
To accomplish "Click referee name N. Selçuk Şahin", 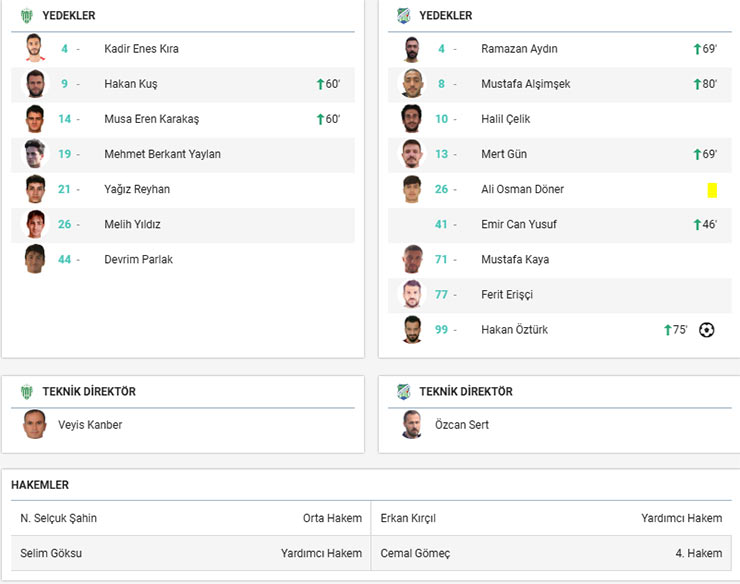I will pyautogui.click(x=59, y=518).
